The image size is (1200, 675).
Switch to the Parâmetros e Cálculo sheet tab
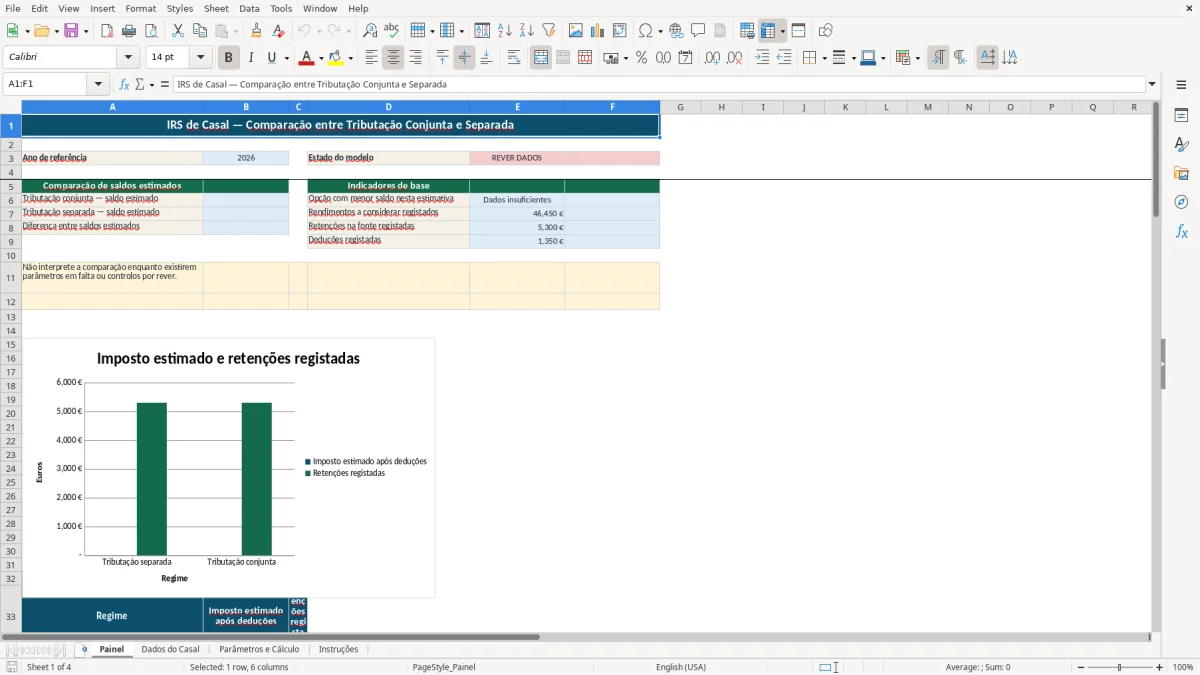tap(259, 649)
